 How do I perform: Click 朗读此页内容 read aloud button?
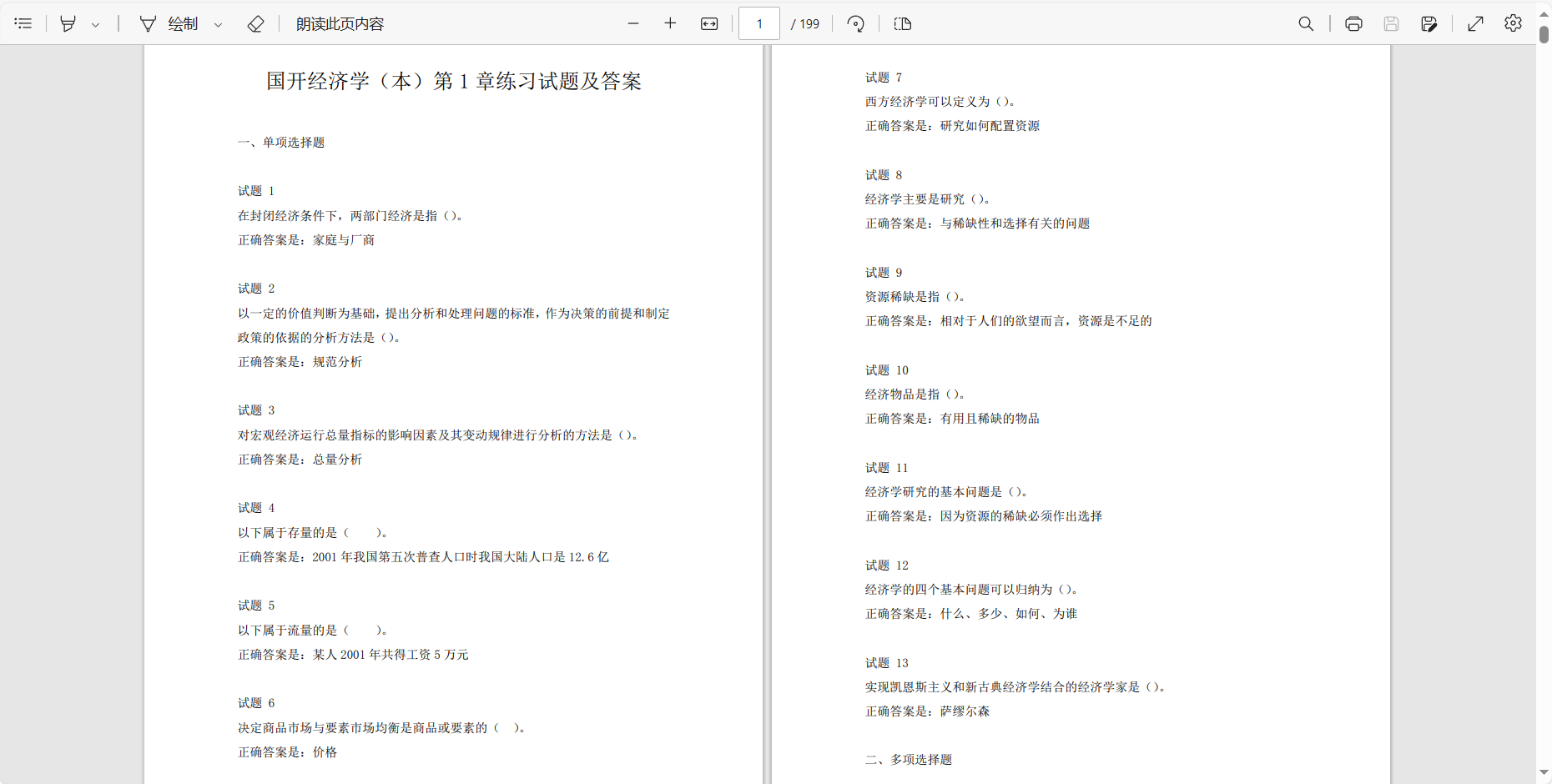click(340, 23)
